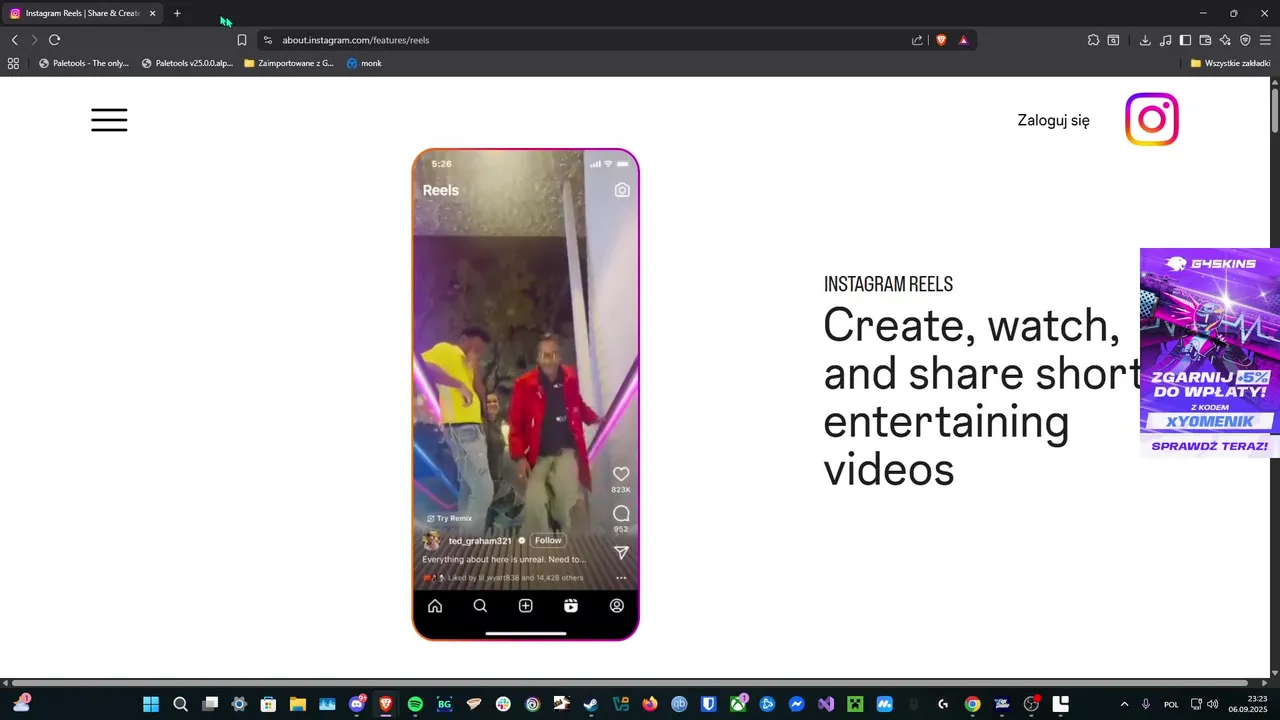The width and height of the screenshot is (1280, 720).
Task: Tap the comment bubble icon on reel
Action: (x=621, y=514)
